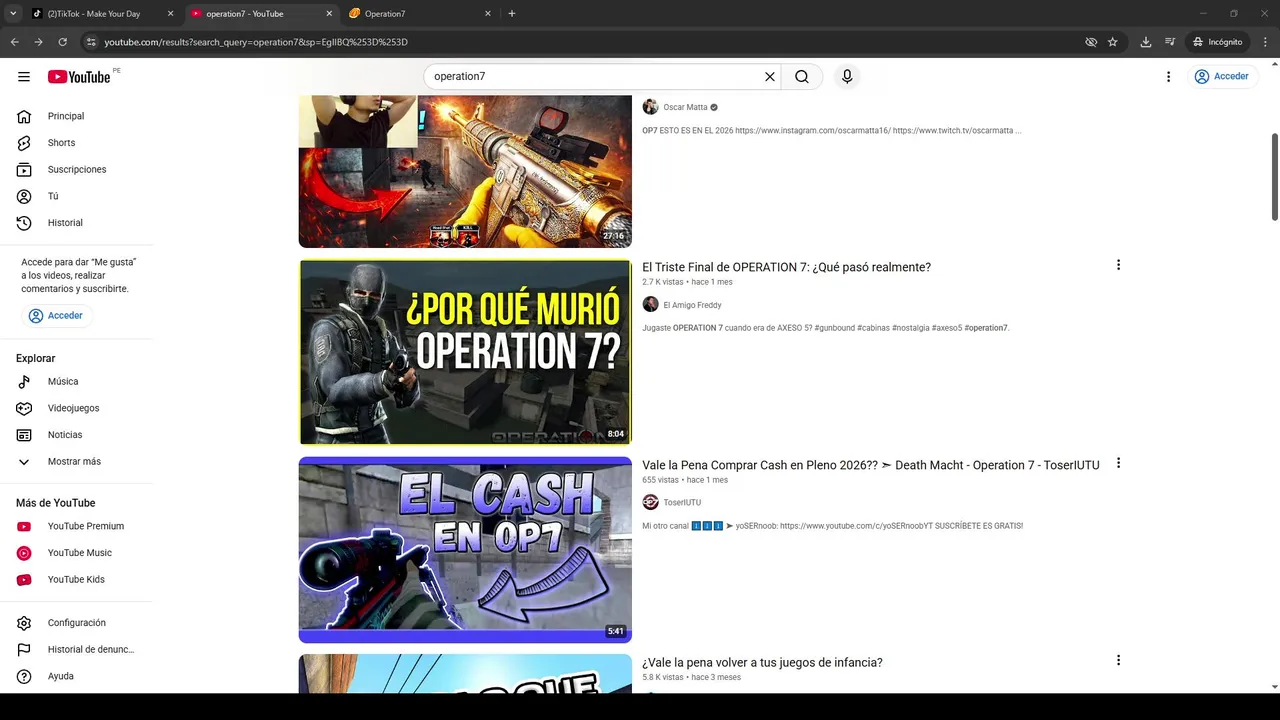The height and width of the screenshot is (720, 1280).
Task: Open a new browser tab
Action: (512, 14)
